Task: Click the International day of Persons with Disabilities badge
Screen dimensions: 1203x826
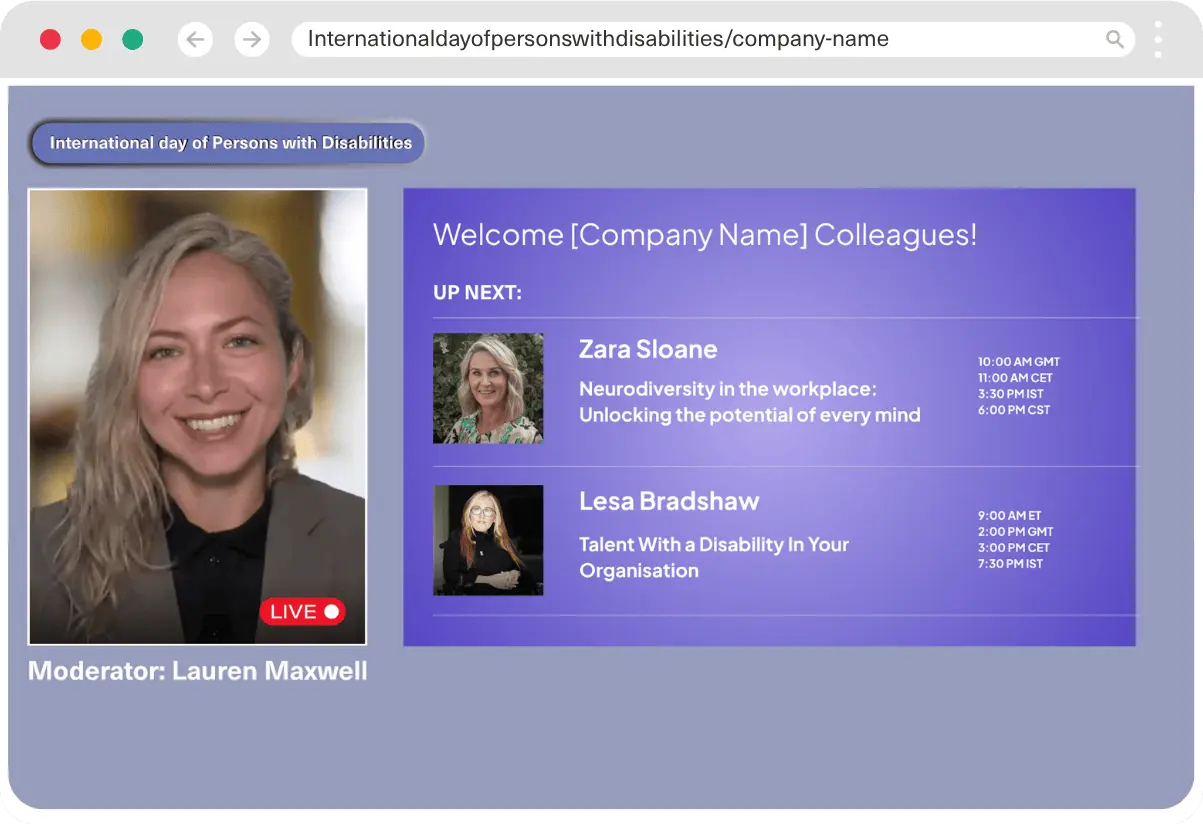Action: click(229, 143)
